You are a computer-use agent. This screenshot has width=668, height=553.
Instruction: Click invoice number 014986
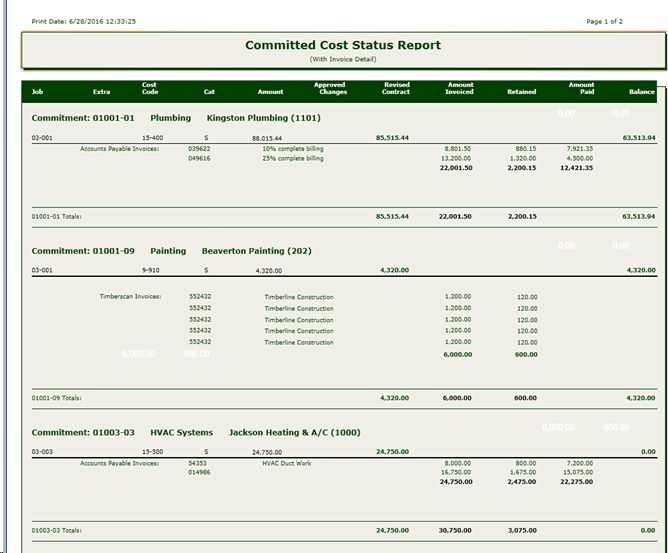[x=199, y=472]
